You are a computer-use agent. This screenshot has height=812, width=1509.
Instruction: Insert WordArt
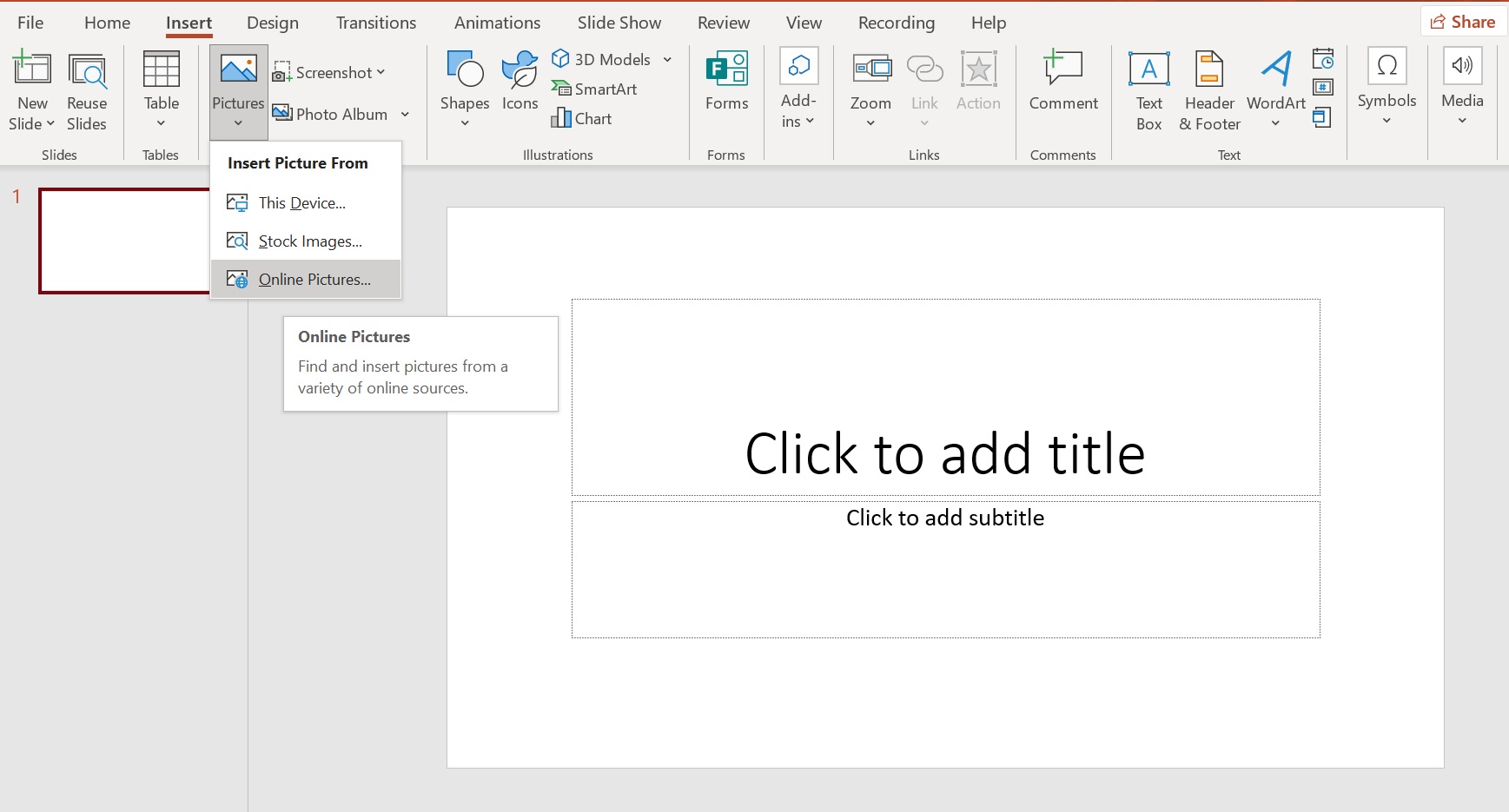click(1274, 83)
